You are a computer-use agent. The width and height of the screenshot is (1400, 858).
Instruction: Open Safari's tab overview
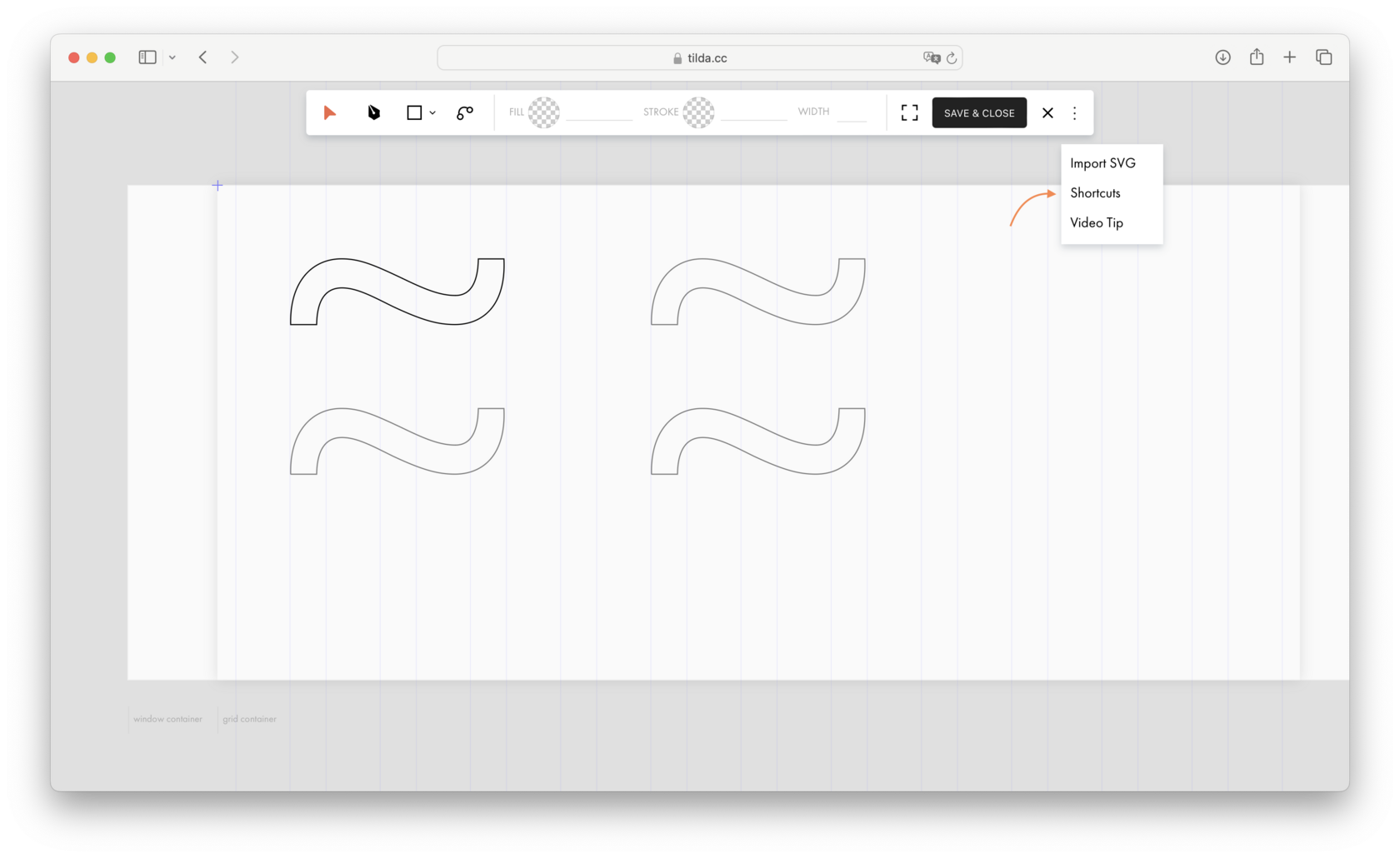point(1323,57)
